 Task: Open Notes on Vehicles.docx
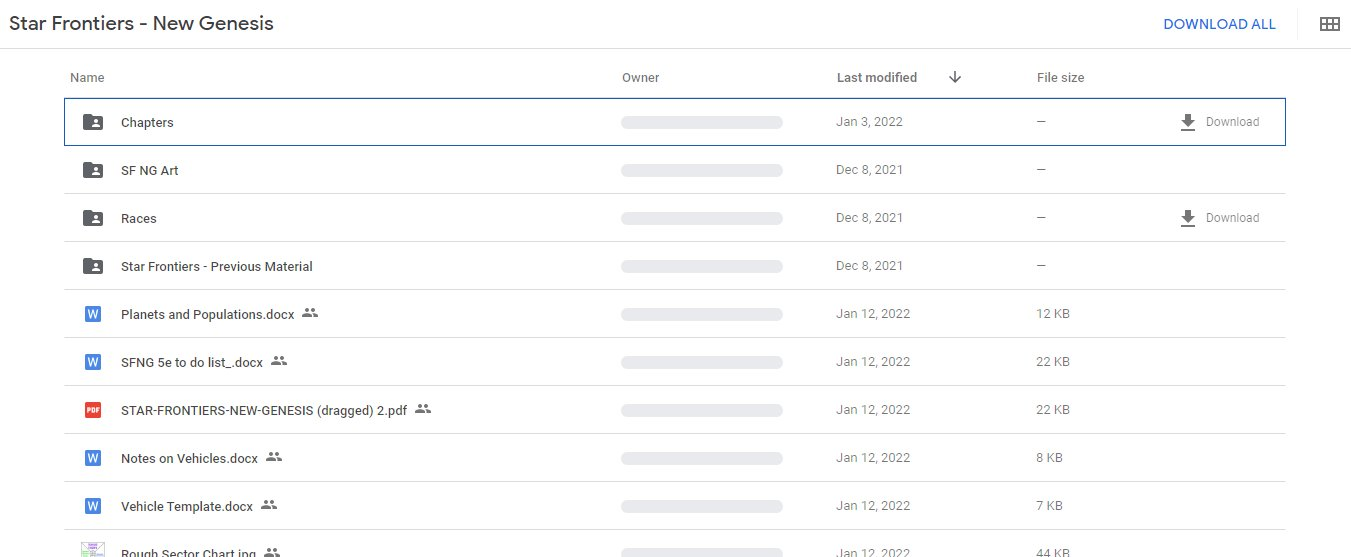(x=189, y=458)
